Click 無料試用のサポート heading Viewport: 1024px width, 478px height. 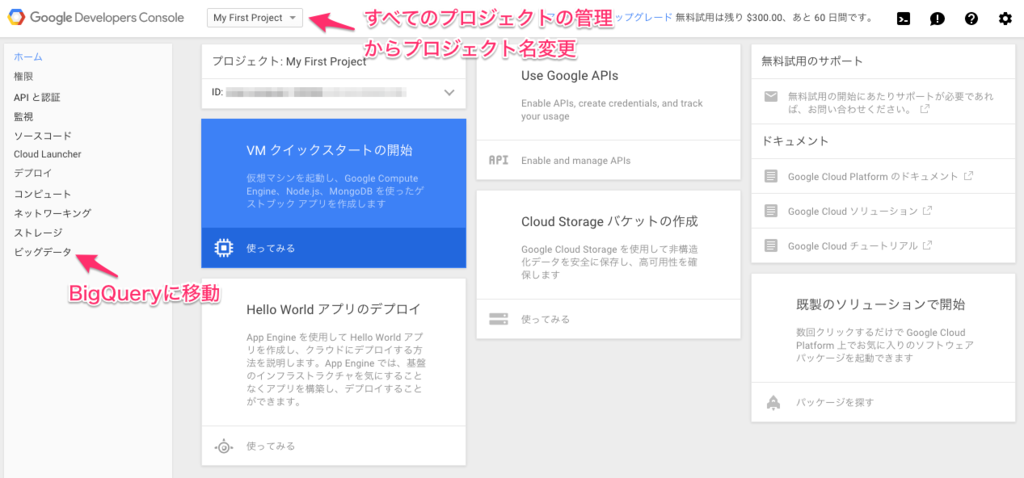812,61
